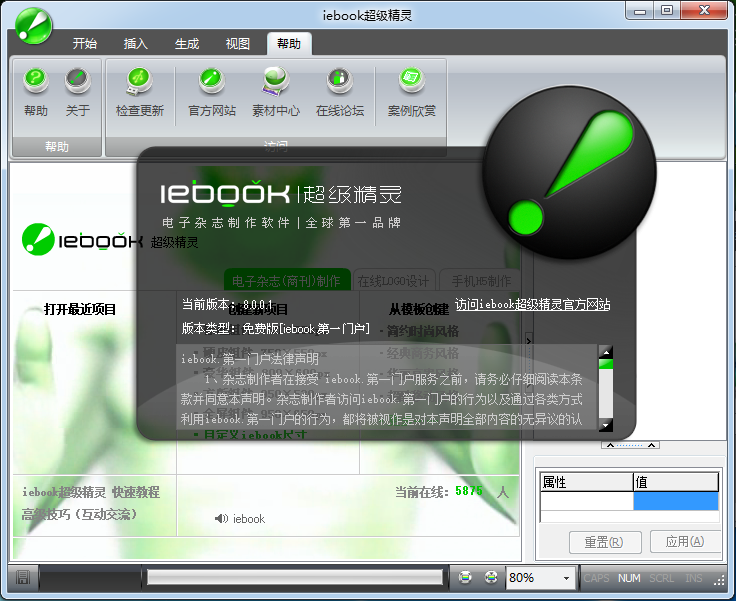Screen dimensions: 736x601
Task: Click the panel collapse arrows above properties
Action: pyautogui.click(x=630, y=445)
